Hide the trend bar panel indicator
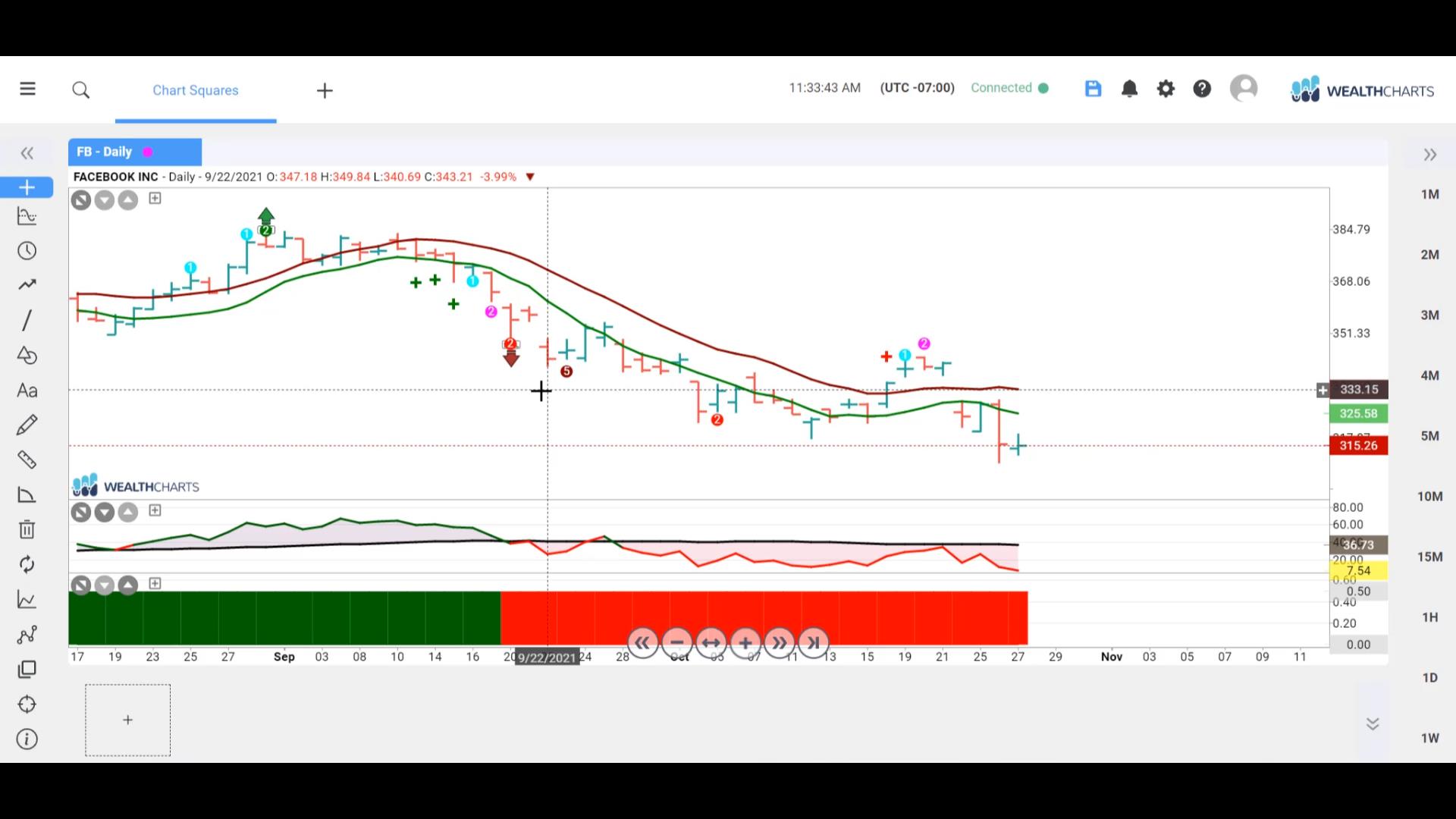1456x819 pixels. [81, 585]
